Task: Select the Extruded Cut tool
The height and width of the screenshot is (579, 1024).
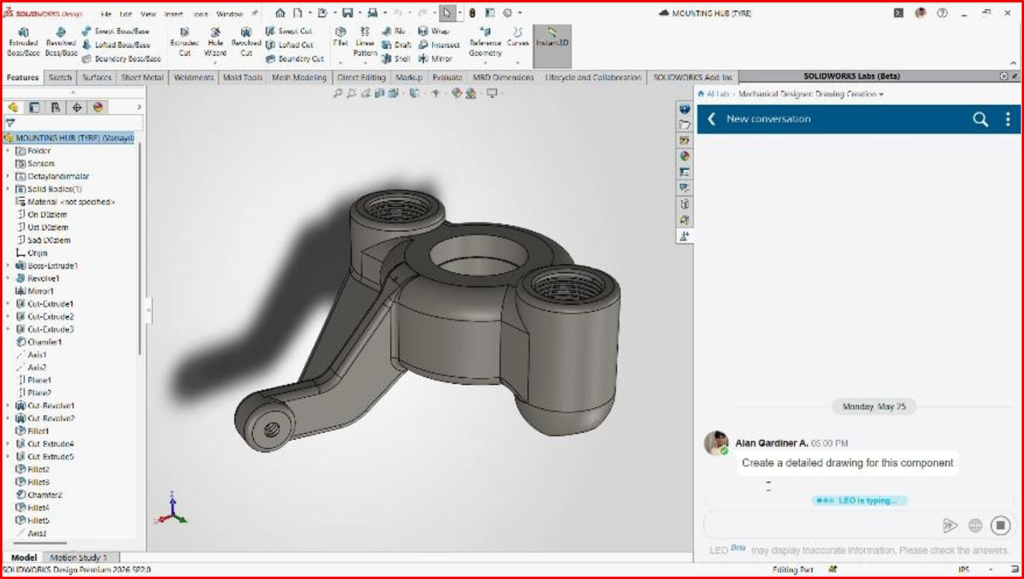Action: (x=184, y=42)
